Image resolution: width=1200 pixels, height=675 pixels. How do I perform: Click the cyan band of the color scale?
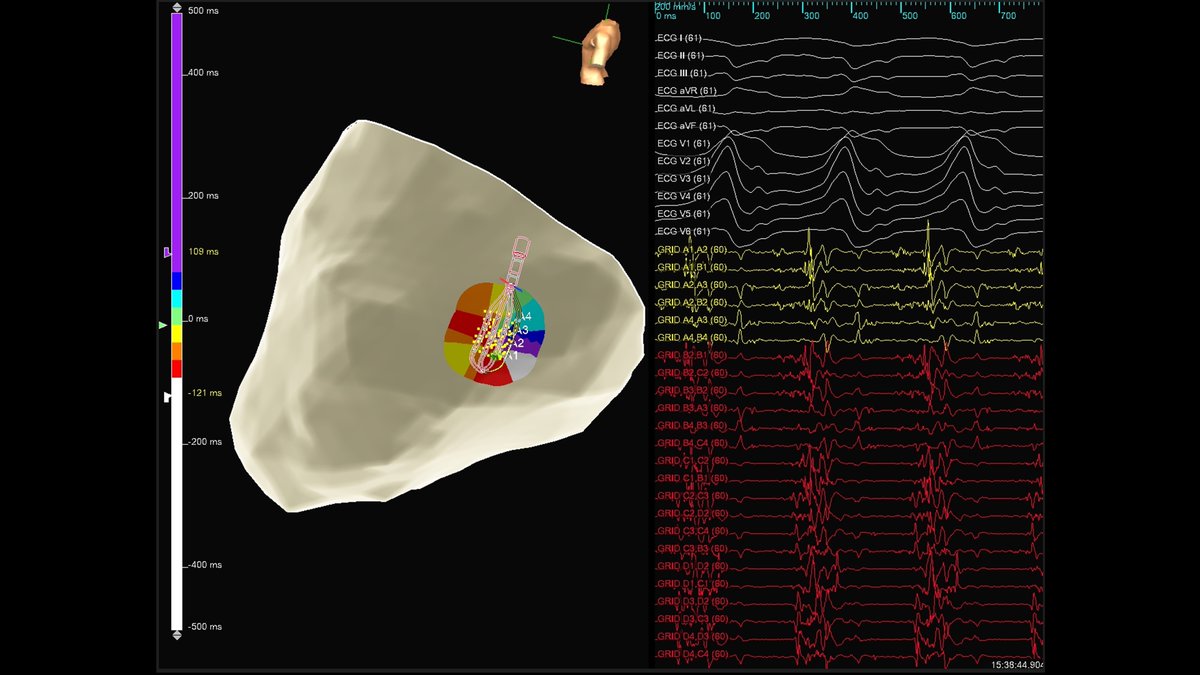[177, 299]
